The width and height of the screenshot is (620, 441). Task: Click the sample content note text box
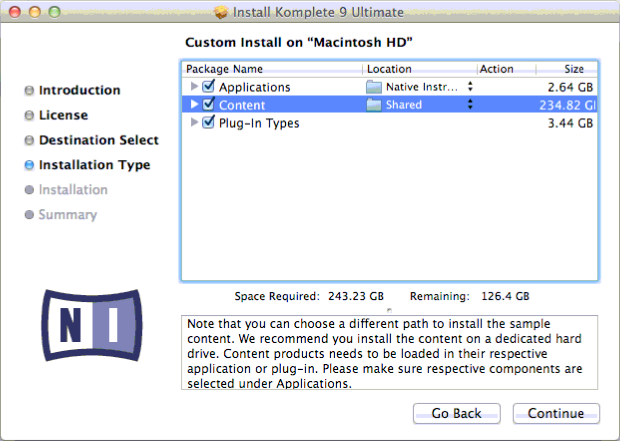[x=389, y=352]
